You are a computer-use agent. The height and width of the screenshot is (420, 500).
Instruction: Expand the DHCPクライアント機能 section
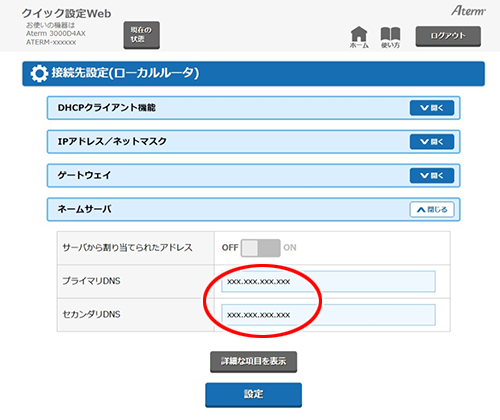click(x=432, y=108)
